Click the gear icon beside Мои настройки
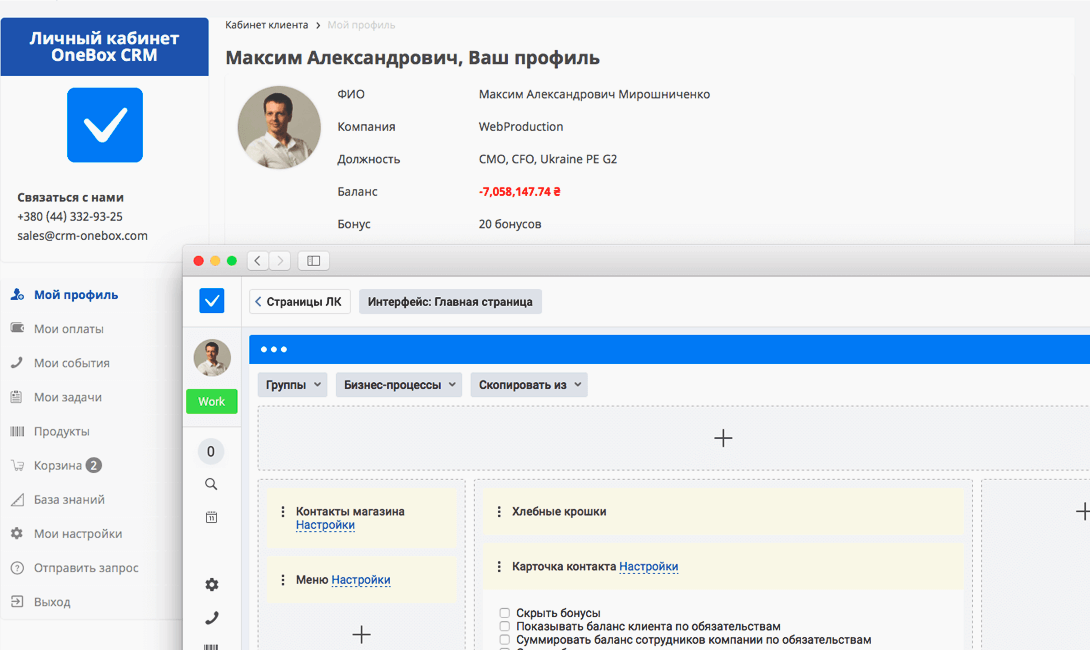 (17, 533)
